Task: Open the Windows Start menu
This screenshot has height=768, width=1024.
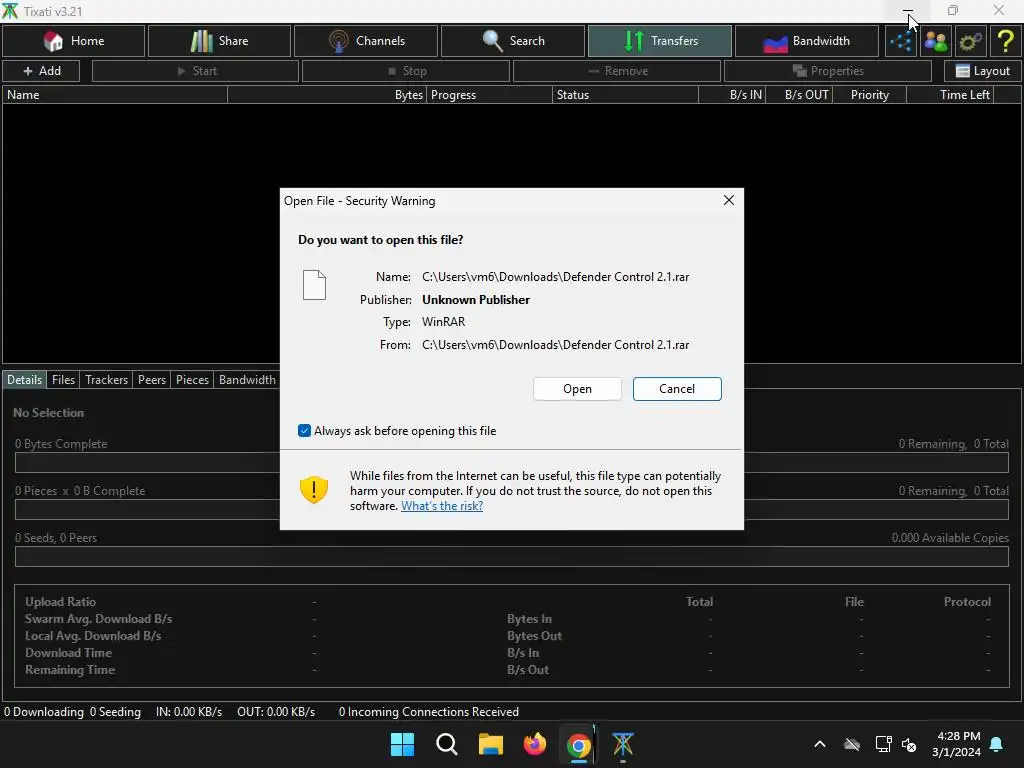Action: [x=402, y=744]
